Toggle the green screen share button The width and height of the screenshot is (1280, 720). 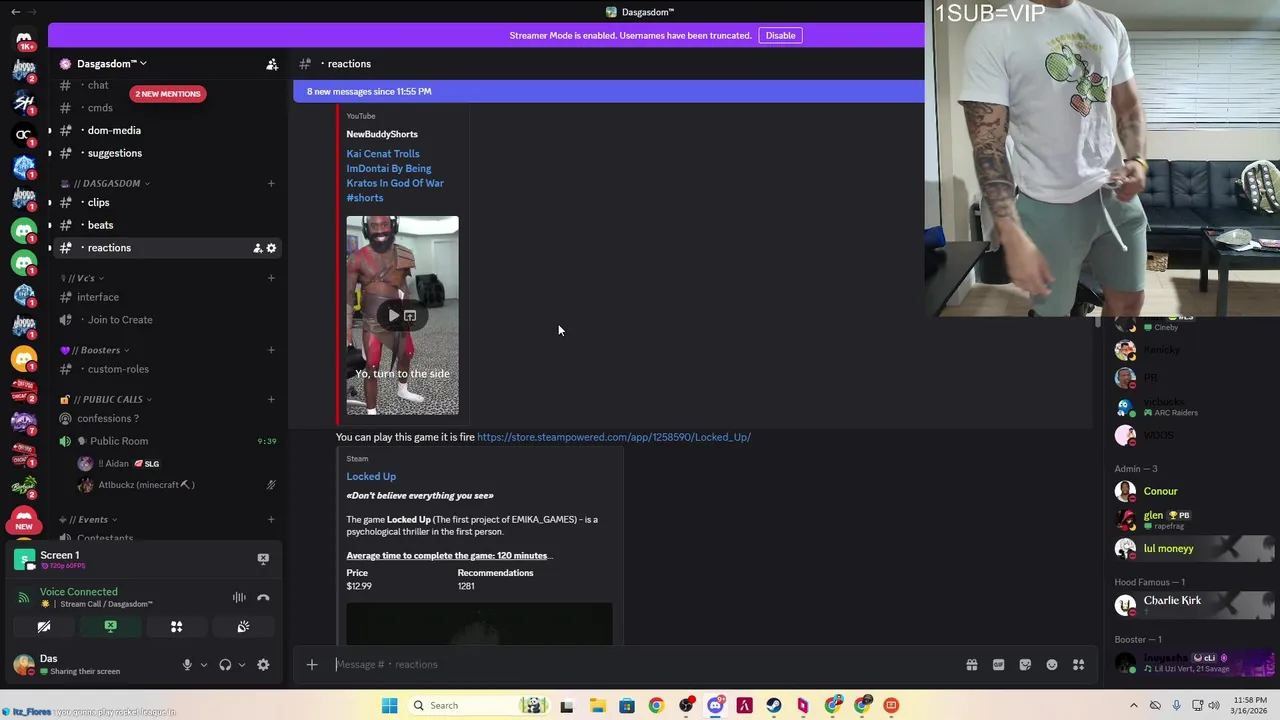(111, 627)
